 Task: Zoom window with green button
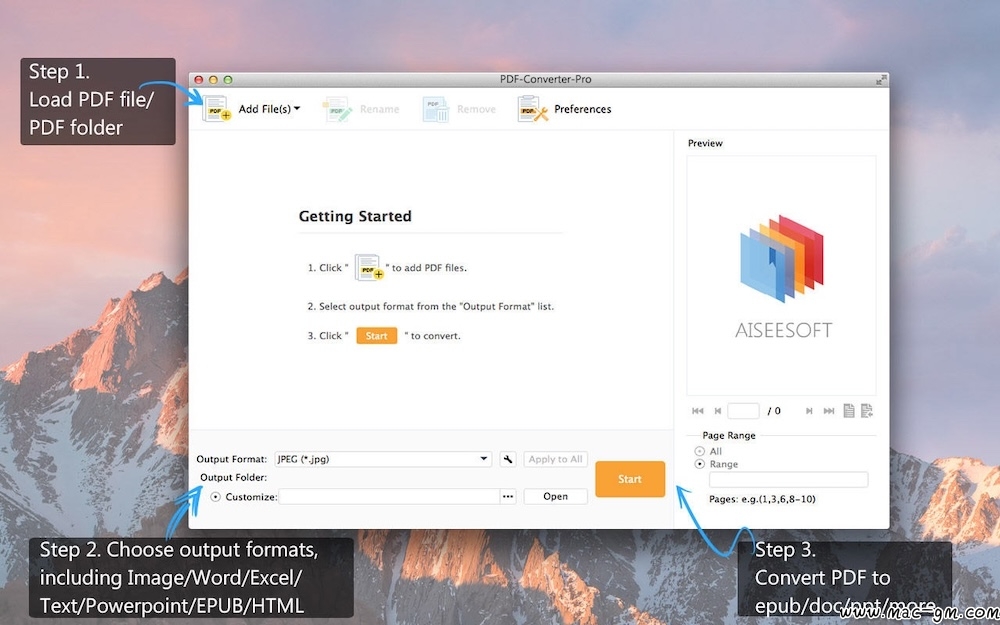pos(228,80)
